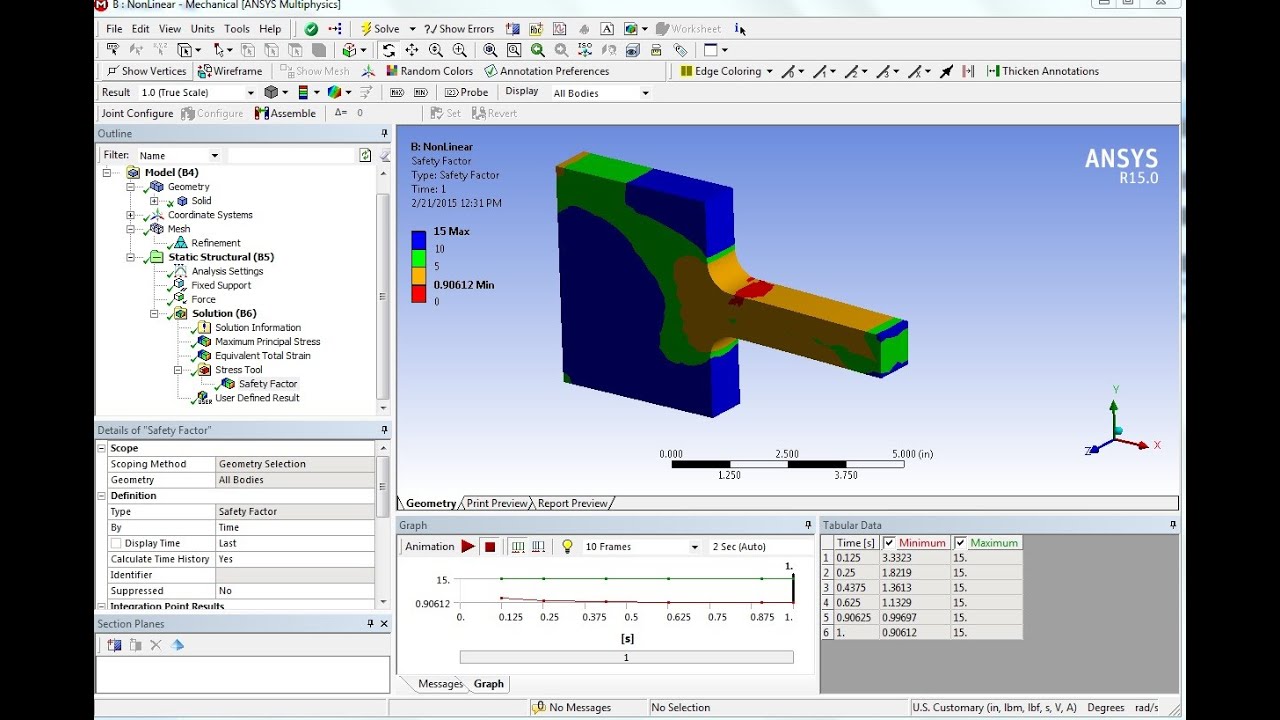Open the 10 Frames dropdown
Viewport: 1280px width, 720px height.
pyautogui.click(x=694, y=547)
